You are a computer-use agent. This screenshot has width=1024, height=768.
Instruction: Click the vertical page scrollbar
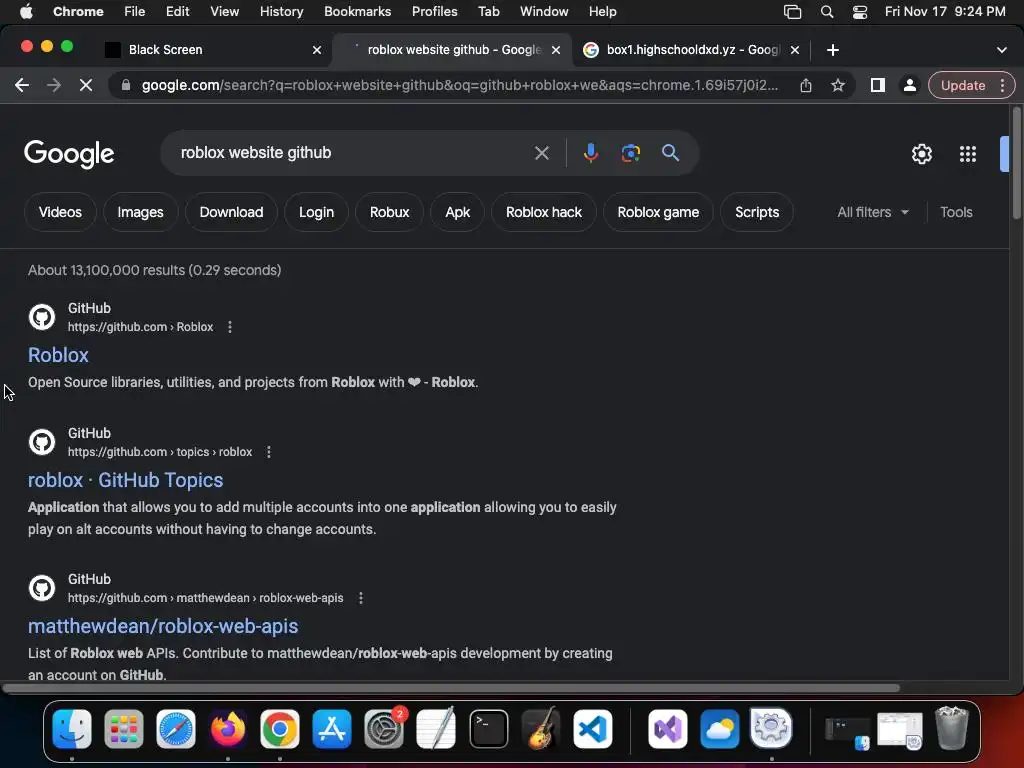pos(1016,163)
